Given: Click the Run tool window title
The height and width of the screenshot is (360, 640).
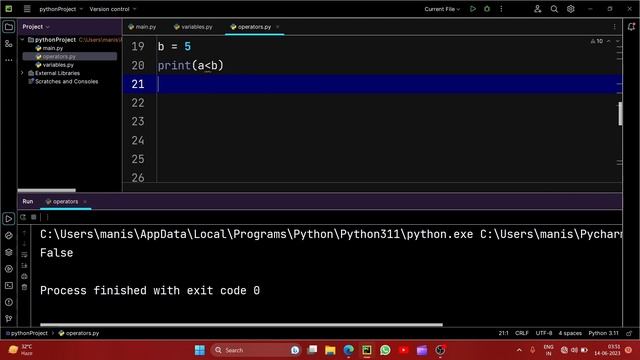Looking at the screenshot, I should point(28,202).
